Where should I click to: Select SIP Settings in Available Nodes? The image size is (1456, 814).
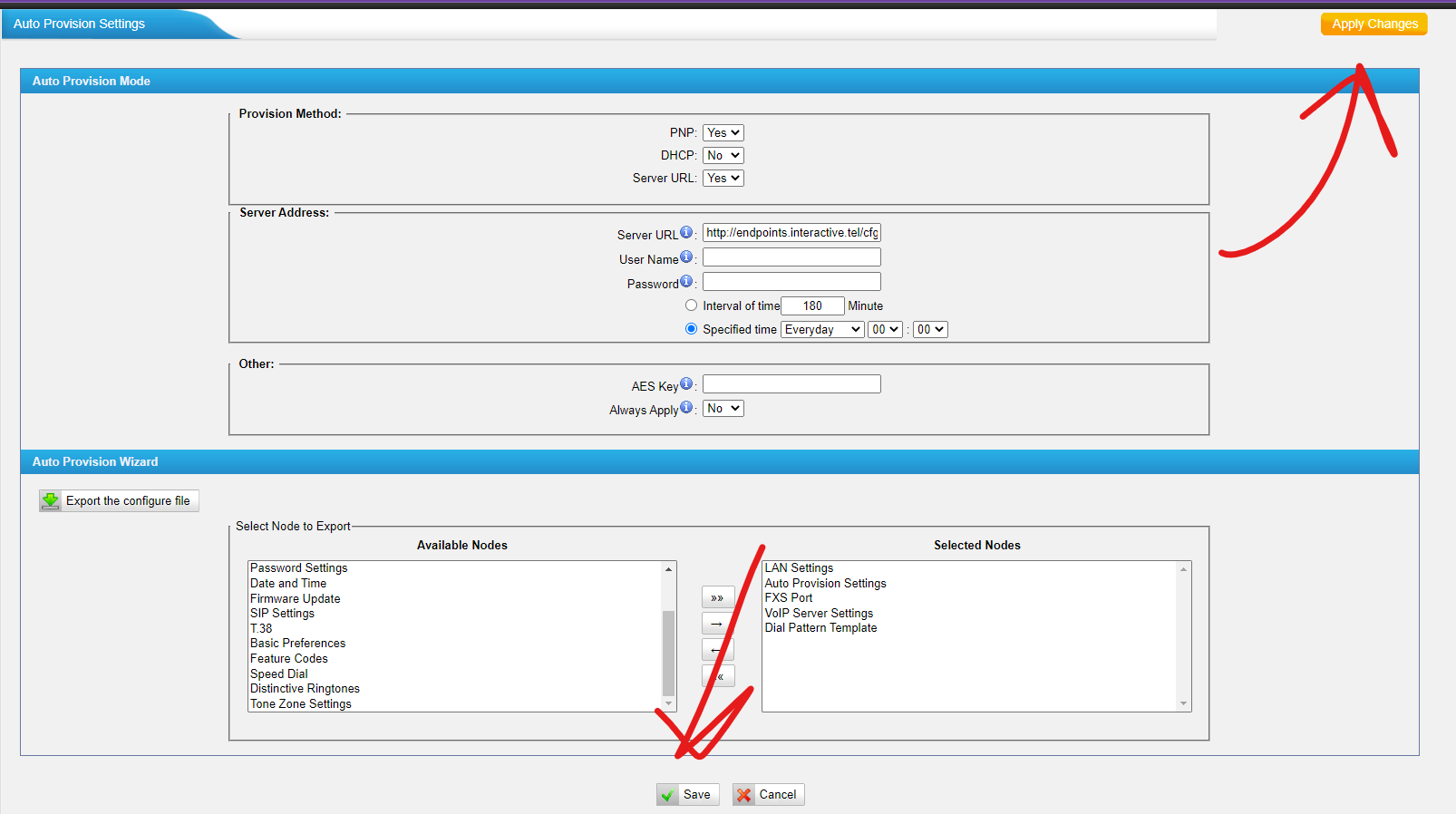[x=283, y=614]
